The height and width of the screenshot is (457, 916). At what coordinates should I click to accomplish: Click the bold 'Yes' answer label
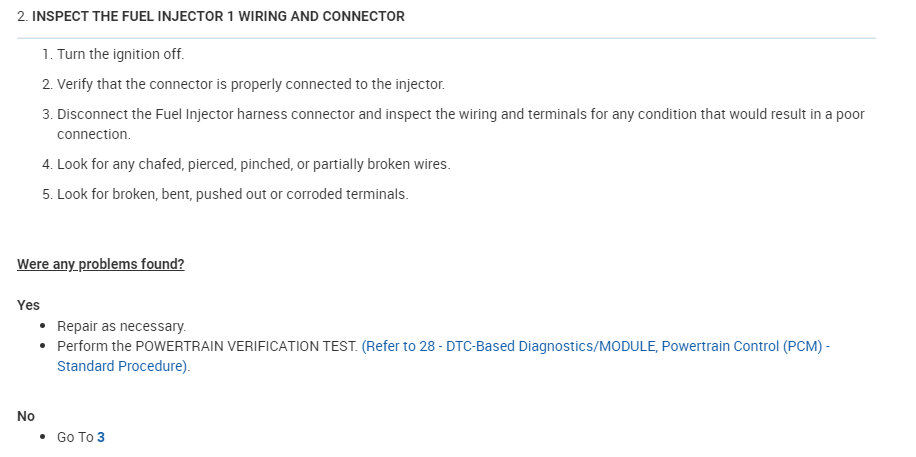[x=28, y=305]
